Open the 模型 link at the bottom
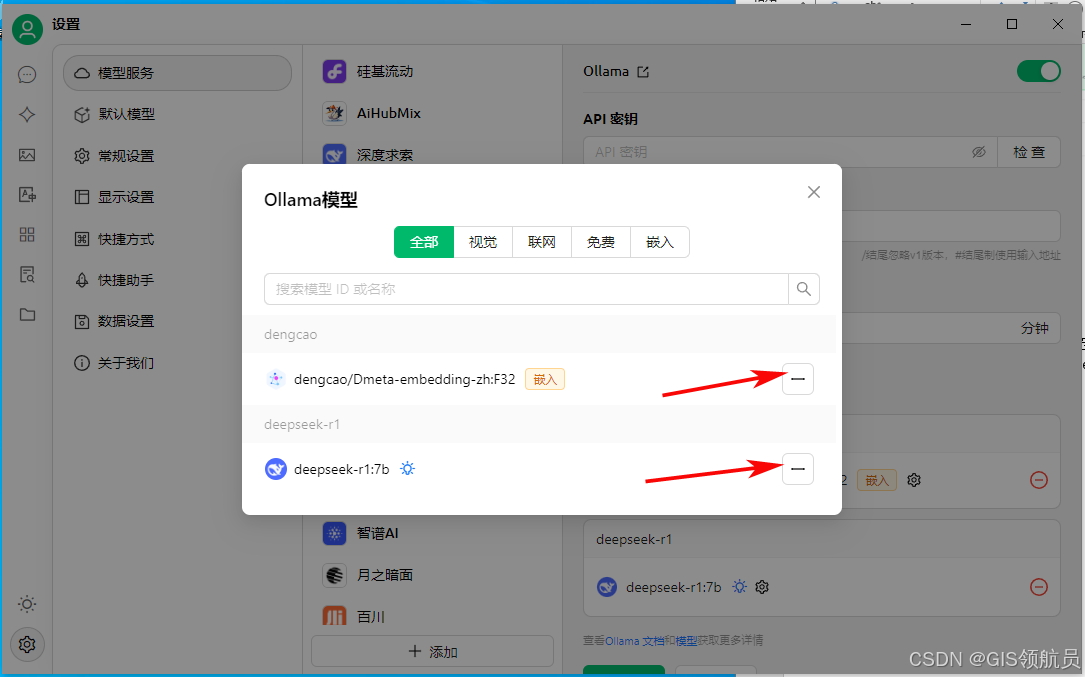The height and width of the screenshot is (677, 1085). point(686,641)
